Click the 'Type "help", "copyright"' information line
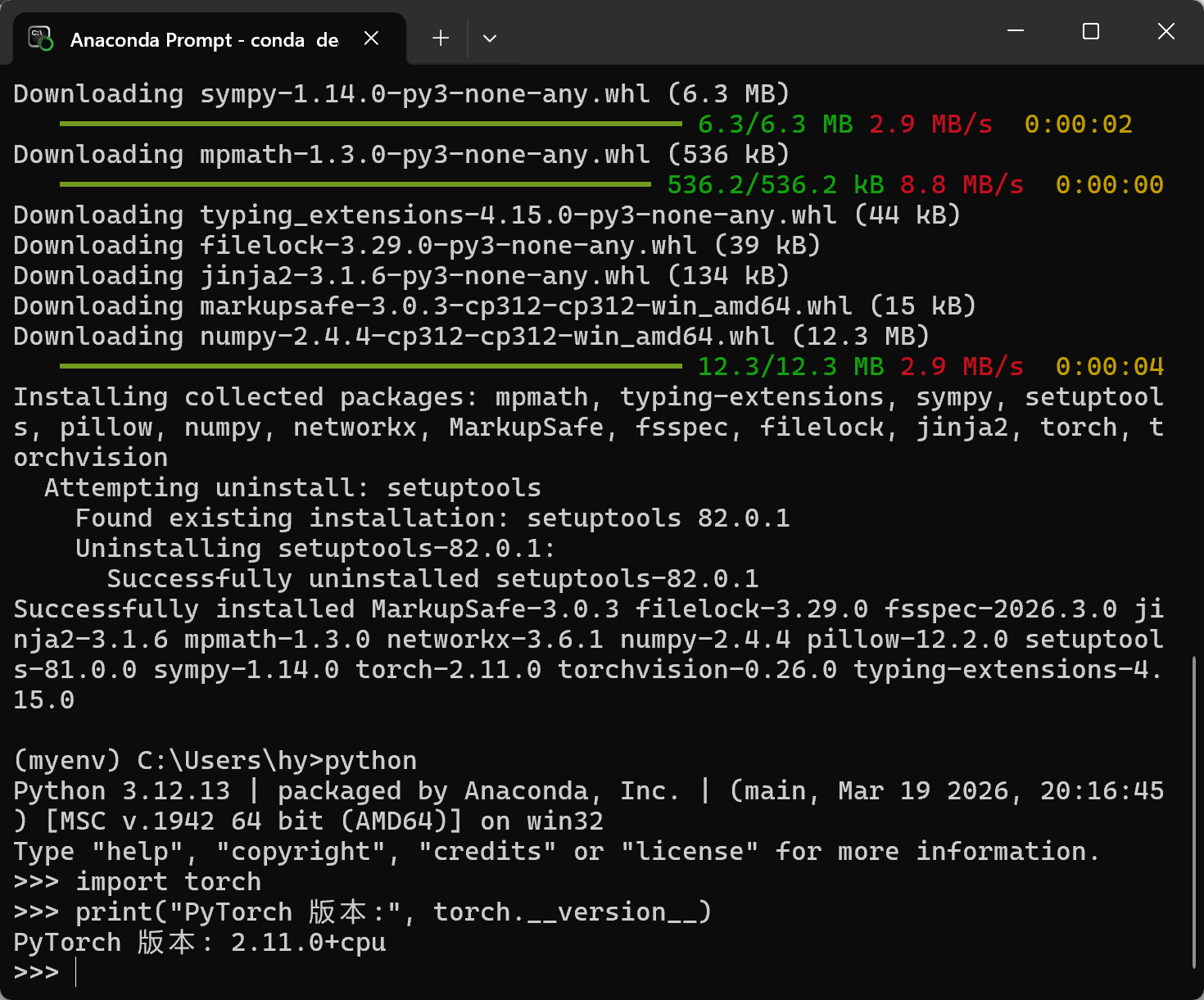The width and height of the screenshot is (1204, 1000). point(557,852)
